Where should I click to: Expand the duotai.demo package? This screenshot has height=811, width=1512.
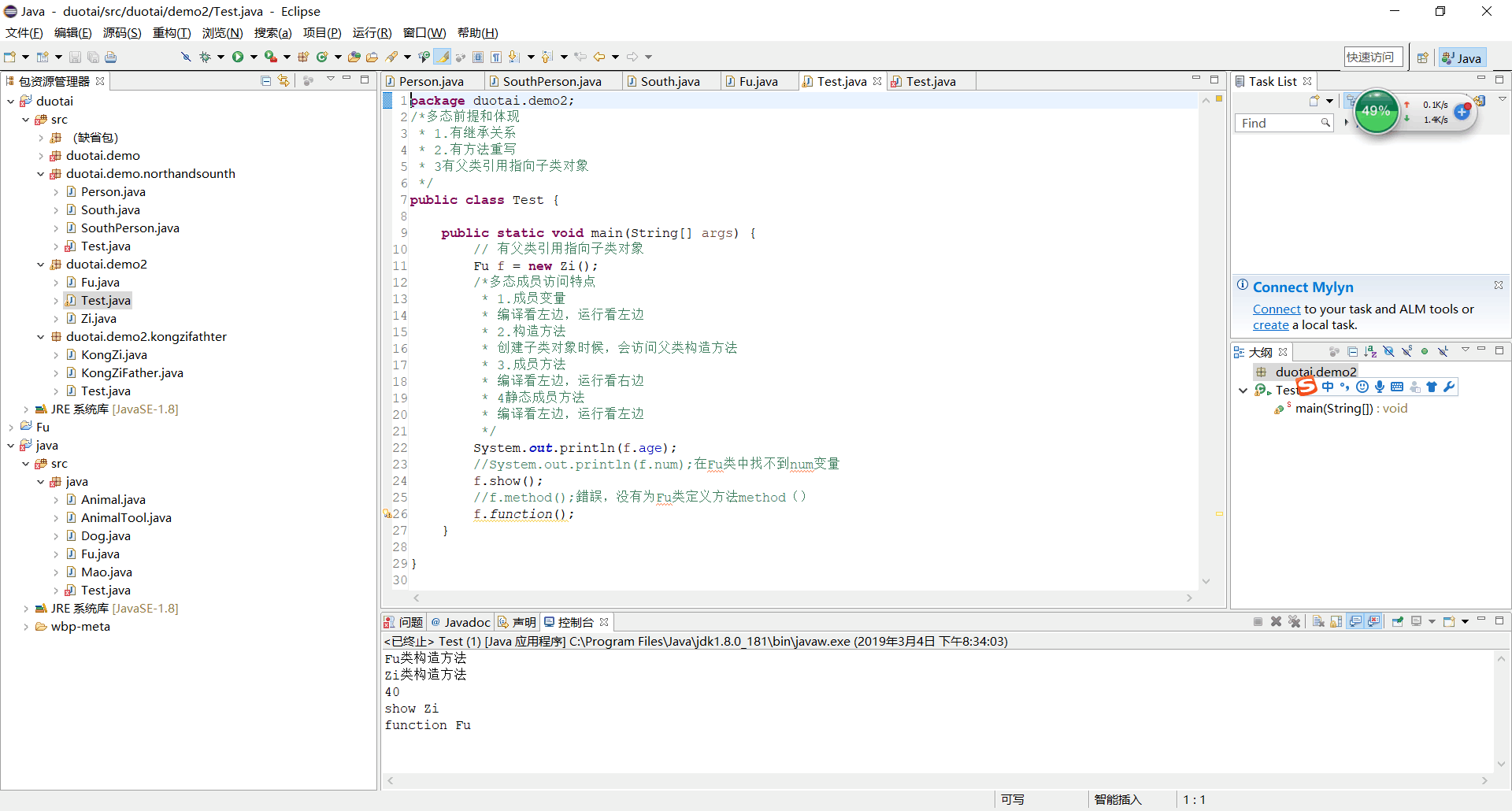[40, 156]
